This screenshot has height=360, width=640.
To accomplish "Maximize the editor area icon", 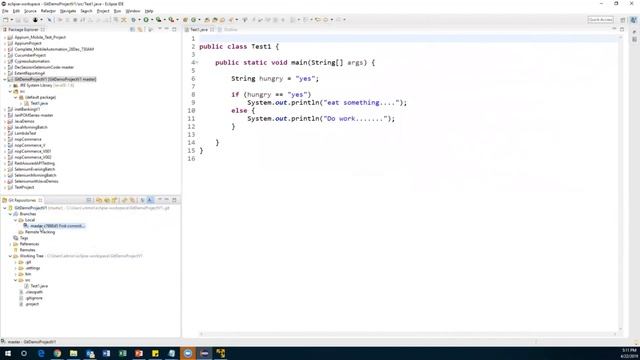I will click(x=622, y=29).
